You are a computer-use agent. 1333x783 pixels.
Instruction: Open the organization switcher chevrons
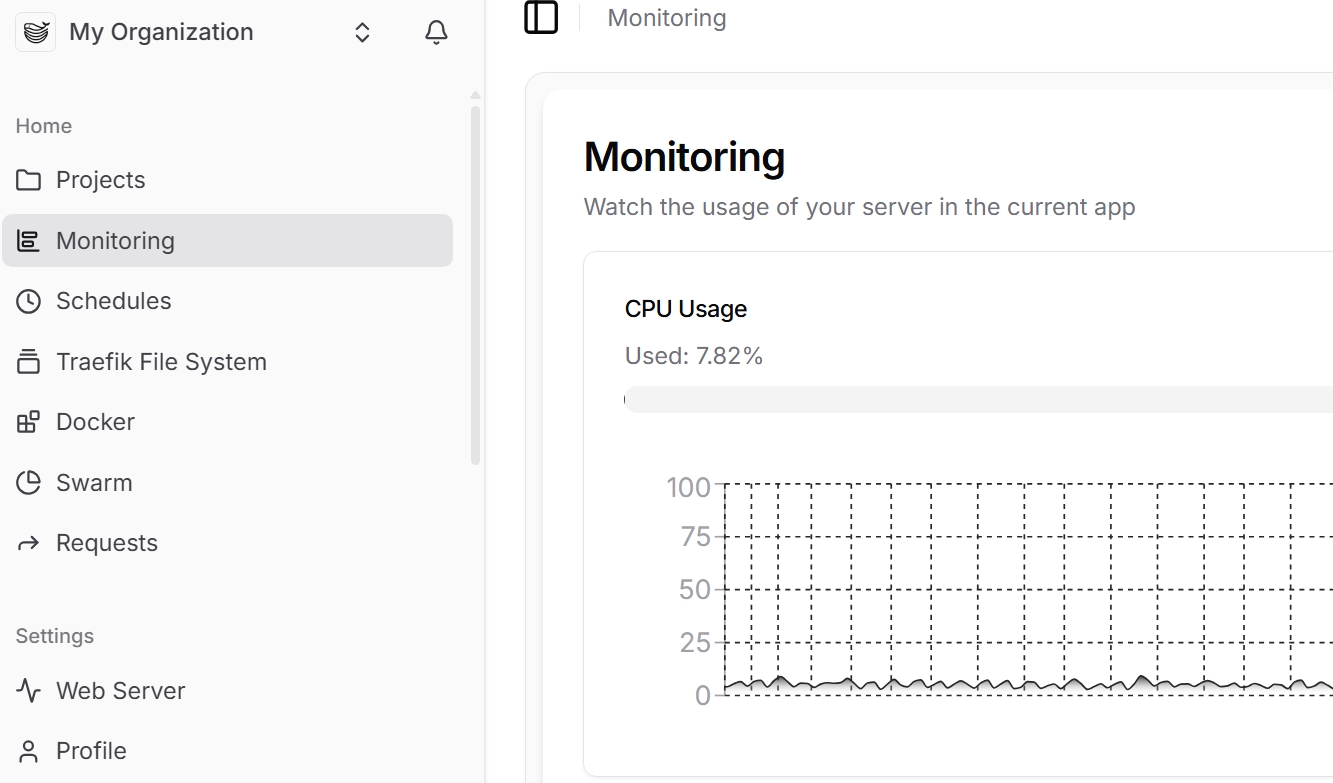(362, 33)
